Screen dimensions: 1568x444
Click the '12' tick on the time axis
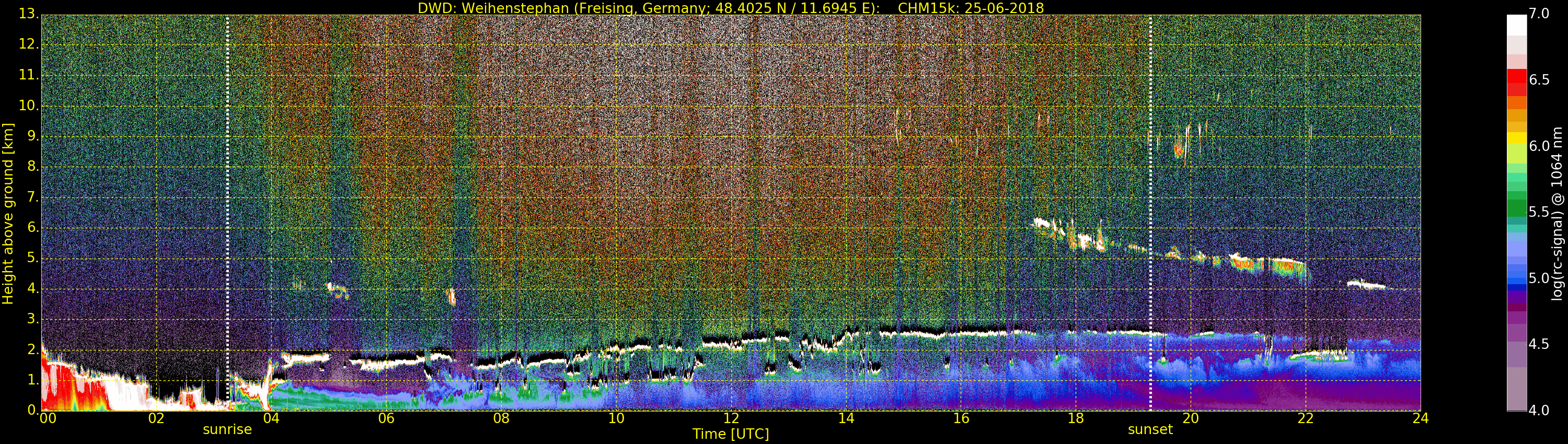(731, 418)
